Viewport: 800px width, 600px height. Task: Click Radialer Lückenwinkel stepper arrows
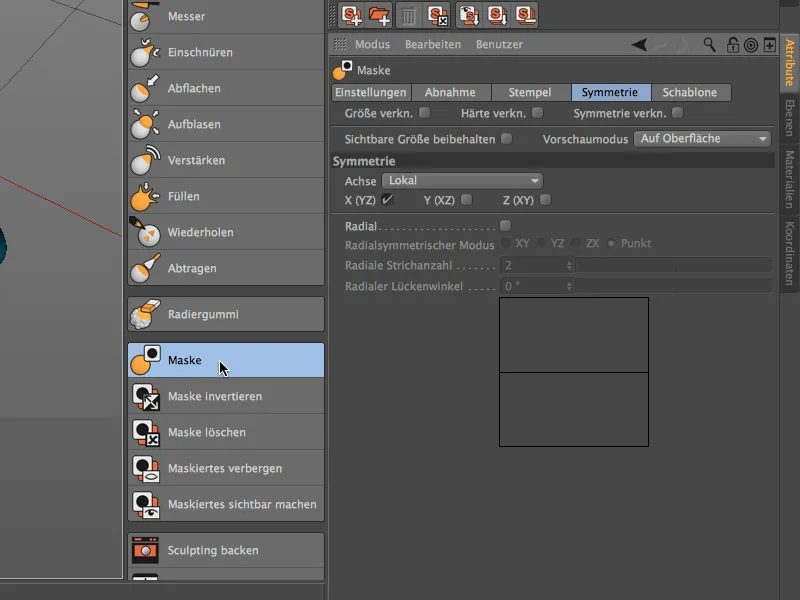click(x=569, y=286)
